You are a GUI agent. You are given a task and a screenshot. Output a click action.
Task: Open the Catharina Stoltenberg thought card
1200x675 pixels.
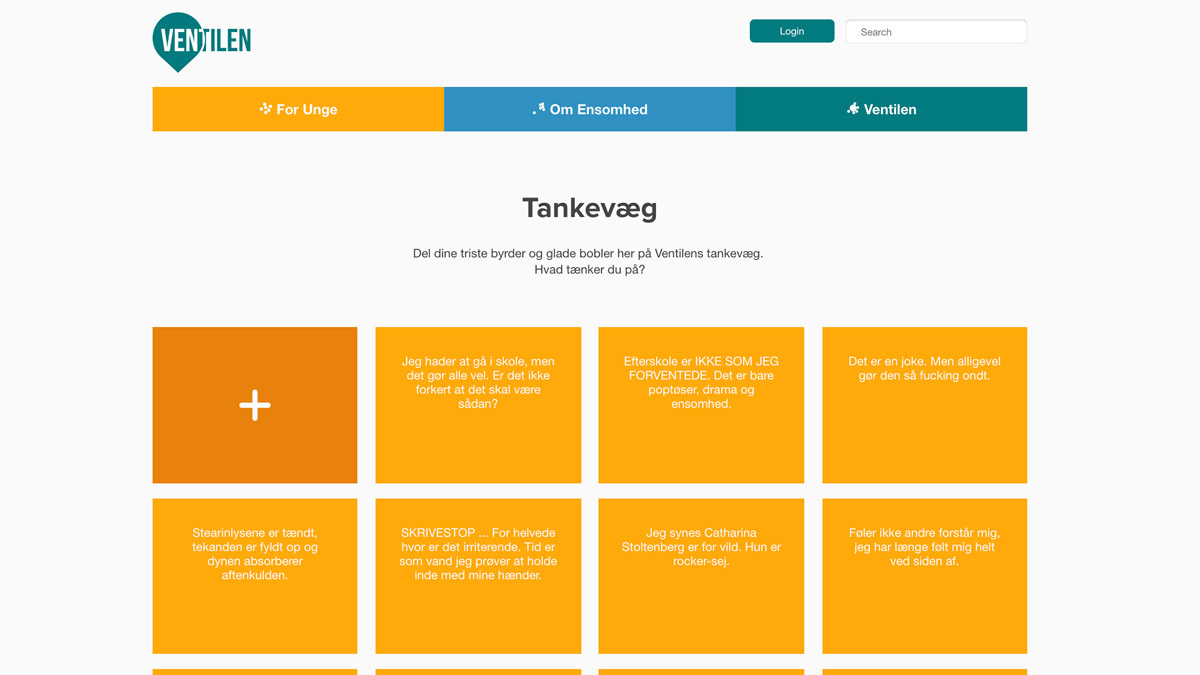(701, 576)
